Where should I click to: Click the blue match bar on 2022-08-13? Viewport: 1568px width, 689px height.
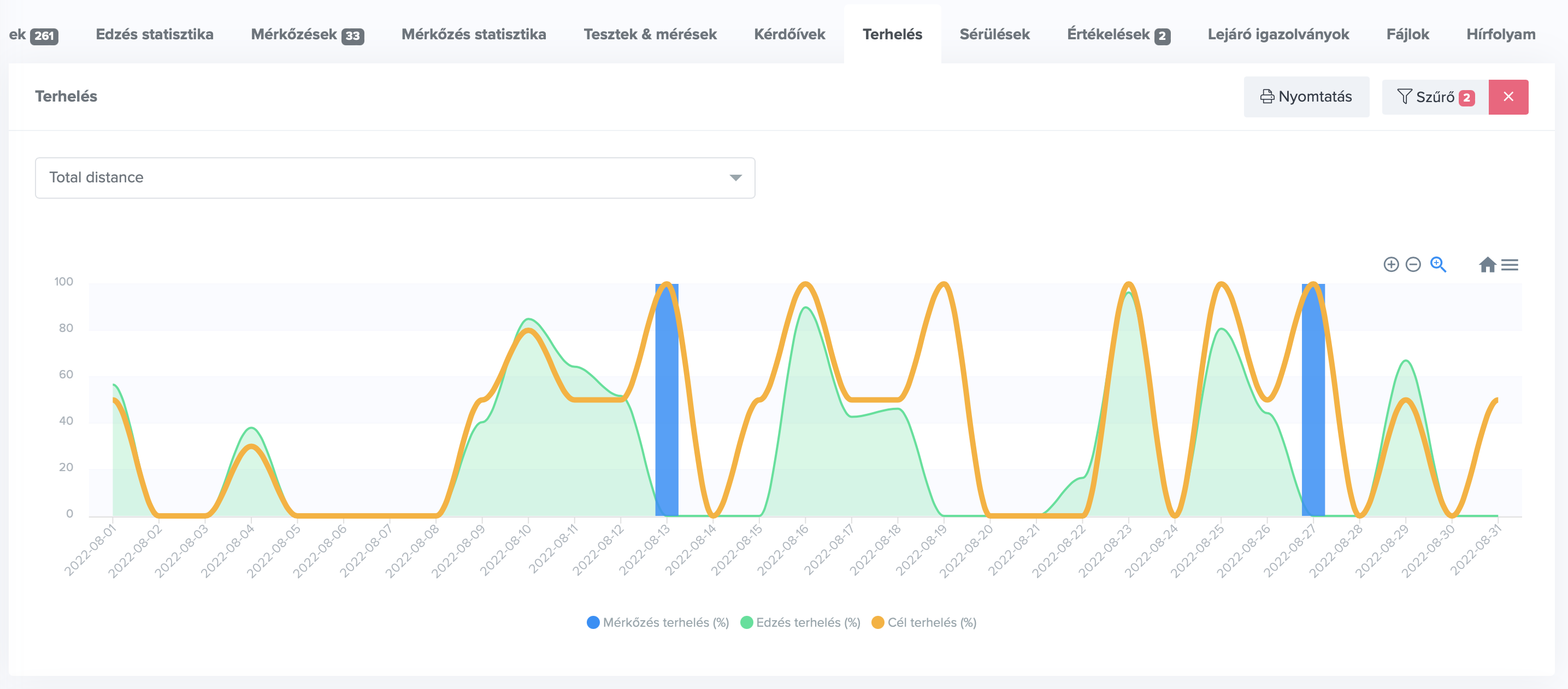(667, 426)
